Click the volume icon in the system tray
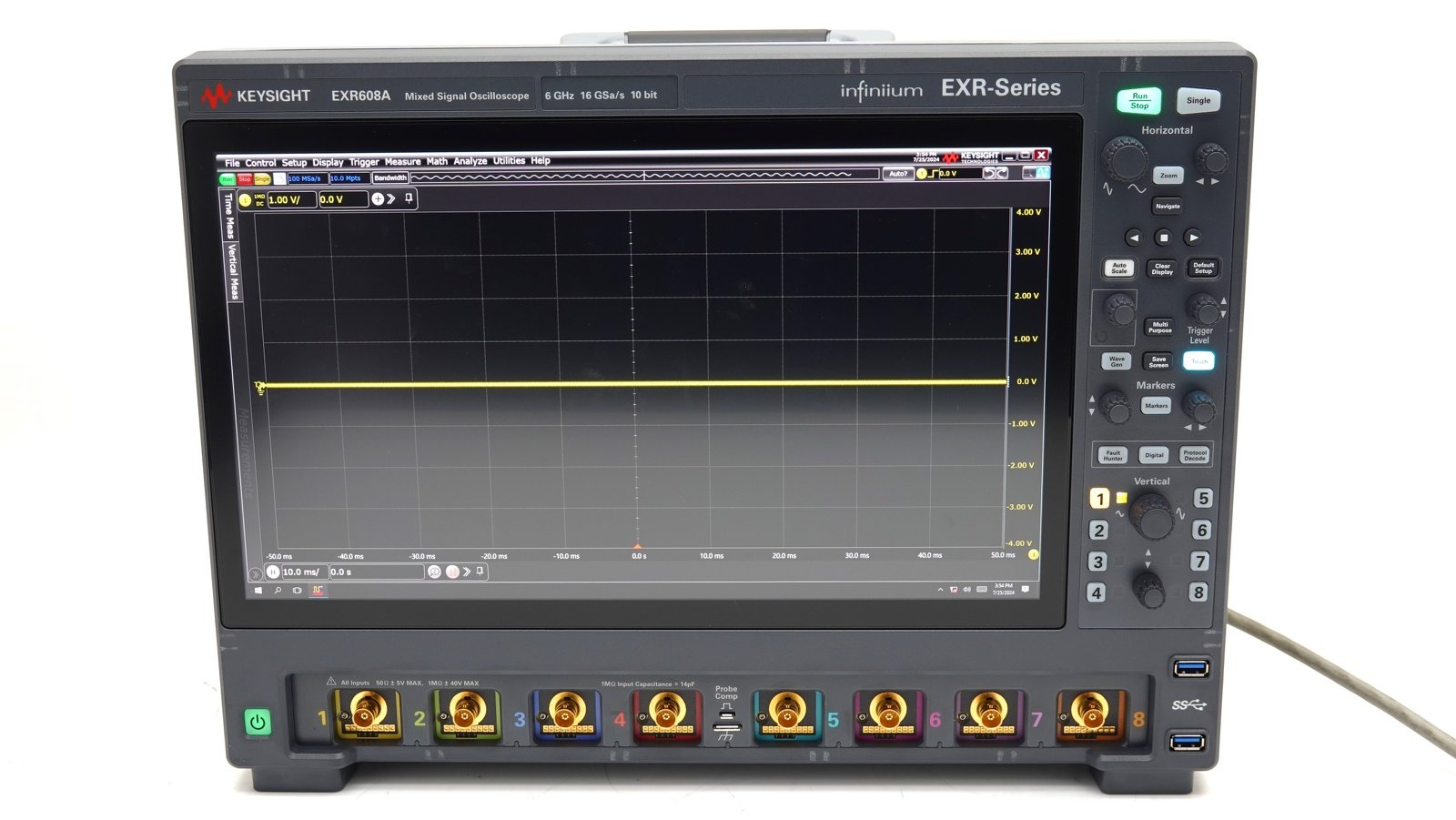Image resolution: width=1456 pixels, height=820 pixels. [966, 590]
